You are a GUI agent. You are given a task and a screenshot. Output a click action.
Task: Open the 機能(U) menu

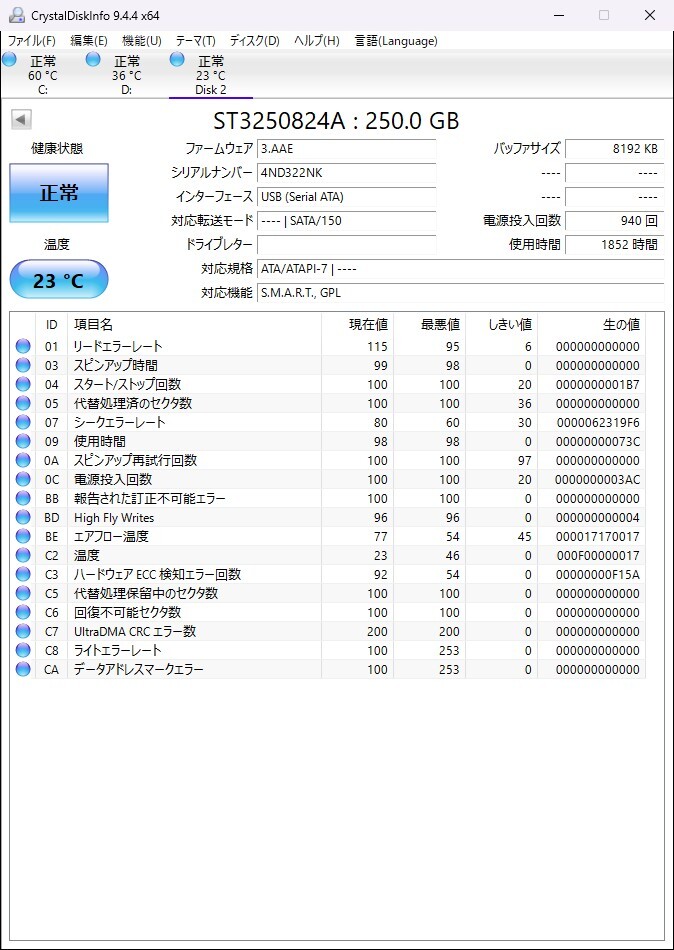point(142,41)
